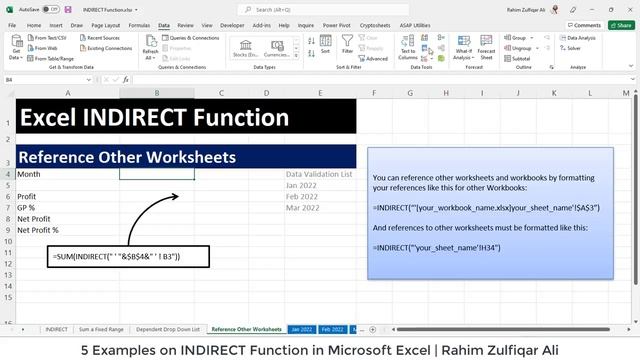The image size is (640, 360).
Task: Open the Sum a Fixed Range sheet
Action: click(101, 329)
